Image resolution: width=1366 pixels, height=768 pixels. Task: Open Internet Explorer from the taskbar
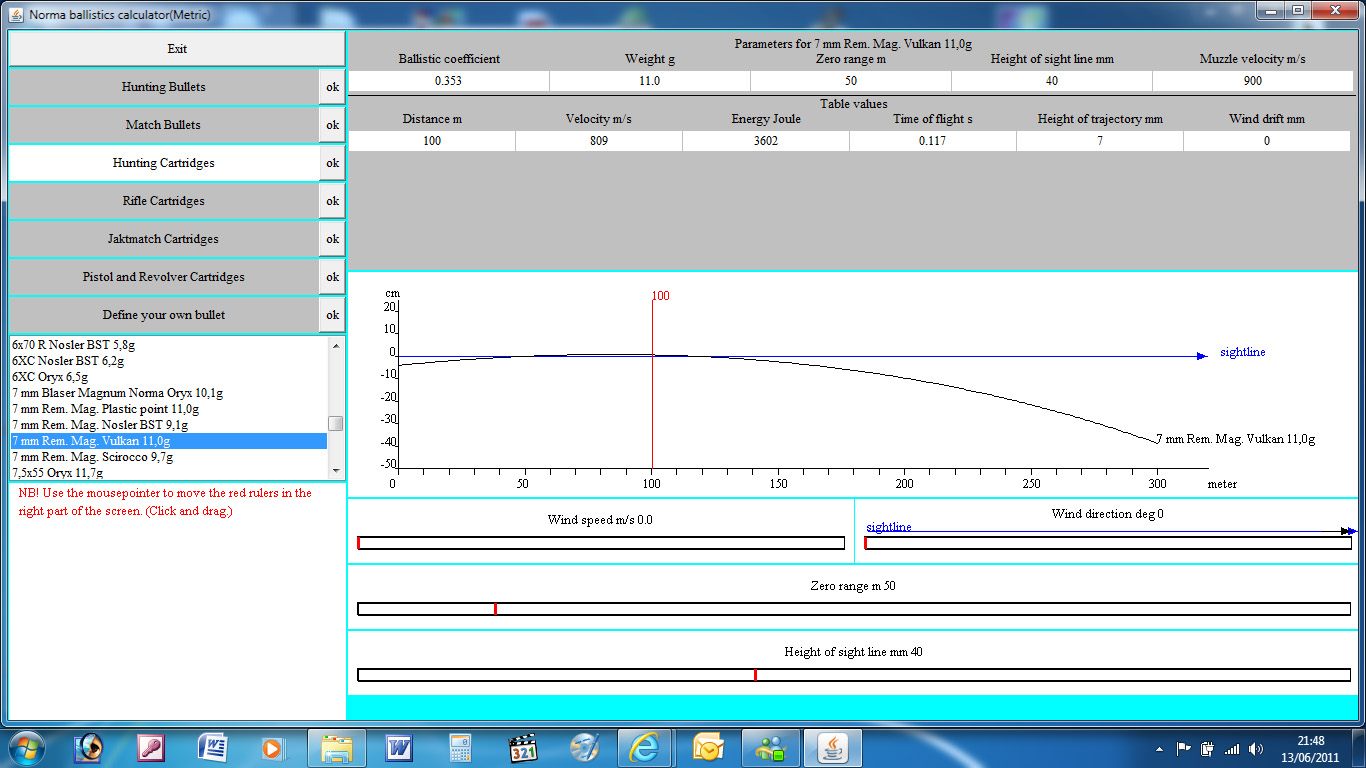pyautogui.click(x=645, y=747)
